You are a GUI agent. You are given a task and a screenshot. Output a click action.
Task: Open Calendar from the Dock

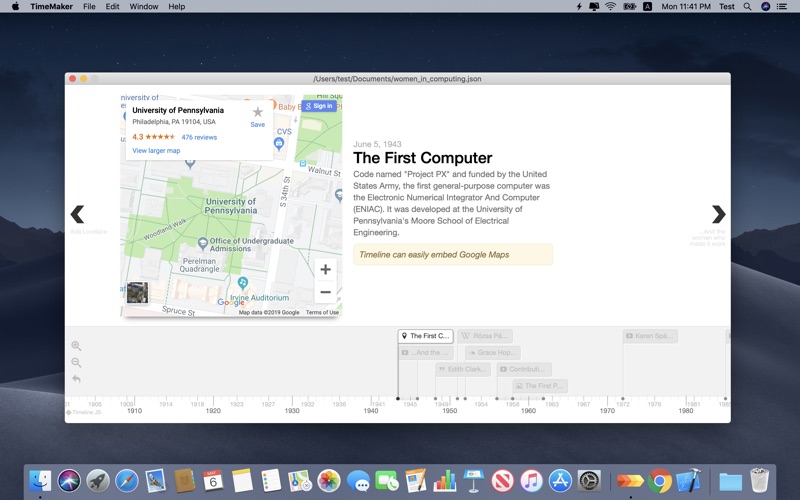213,481
